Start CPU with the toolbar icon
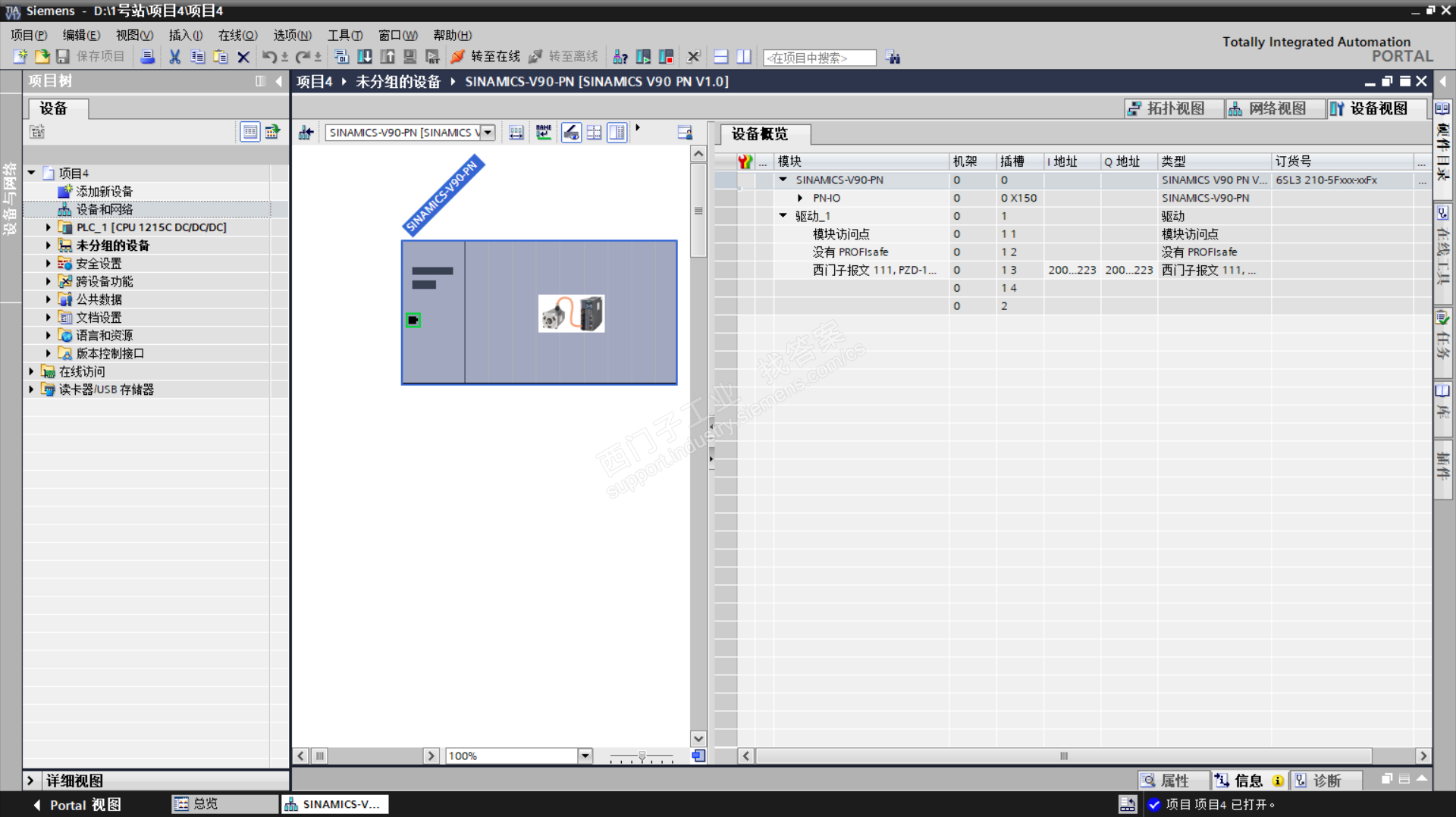 (x=643, y=57)
